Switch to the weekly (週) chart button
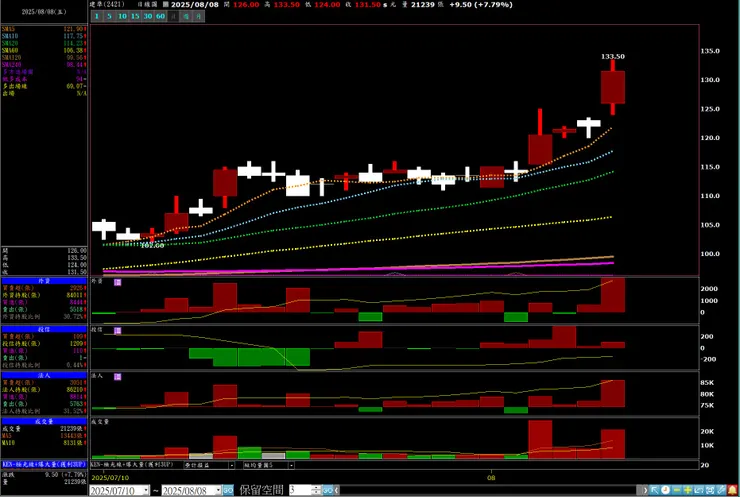Viewport: 740px width, 497px height. coord(186,16)
